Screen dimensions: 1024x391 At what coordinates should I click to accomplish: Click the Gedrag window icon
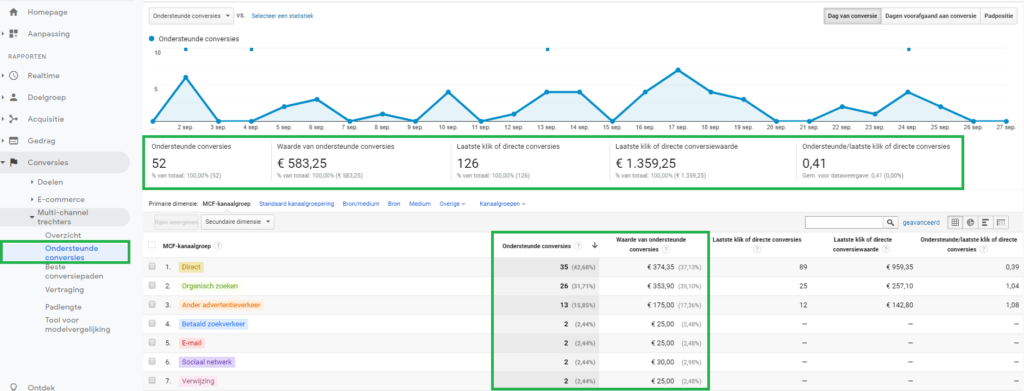tap(13, 140)
